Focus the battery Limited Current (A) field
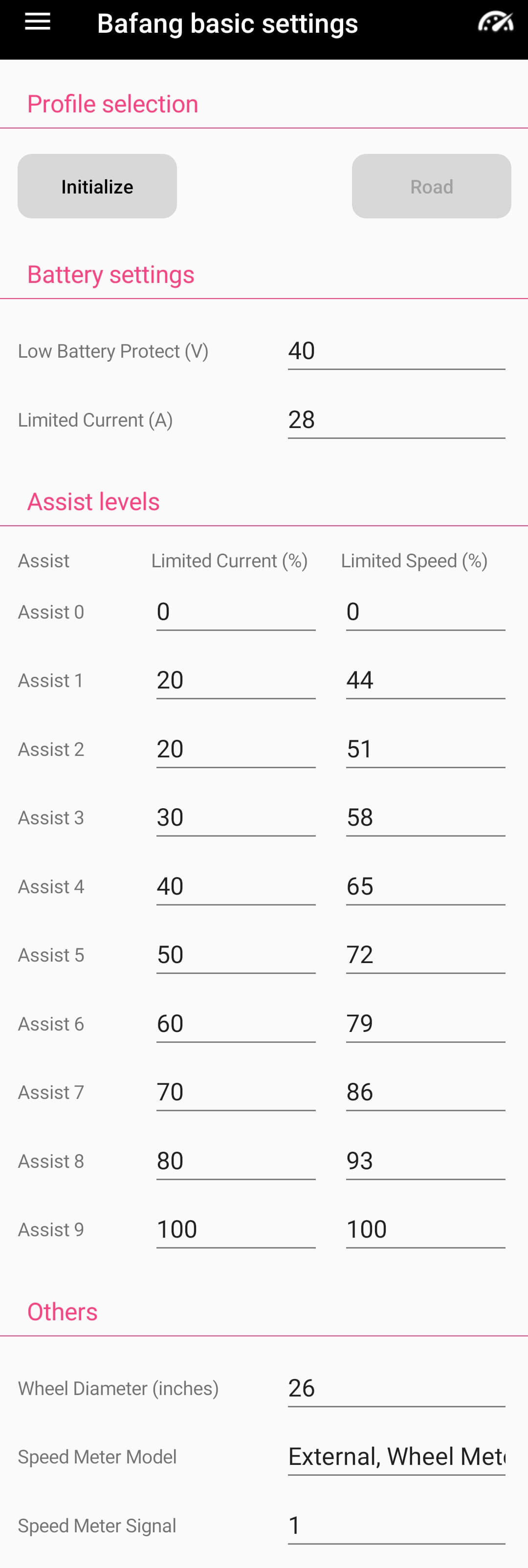Screen dimensions: 528x1568 click(396, 420)
